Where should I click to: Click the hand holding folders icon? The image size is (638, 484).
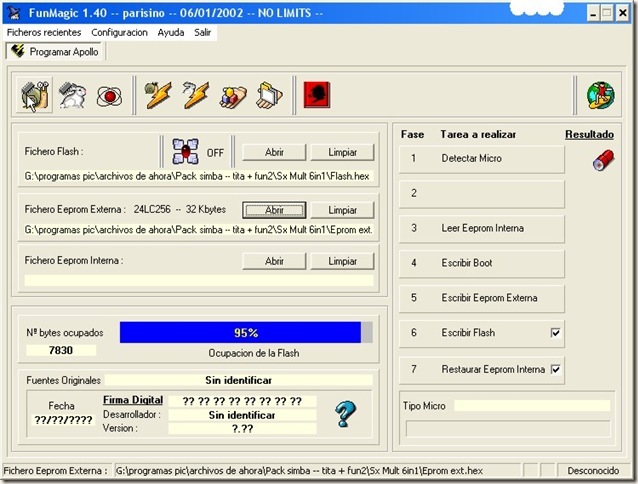(x=269, y=96)
